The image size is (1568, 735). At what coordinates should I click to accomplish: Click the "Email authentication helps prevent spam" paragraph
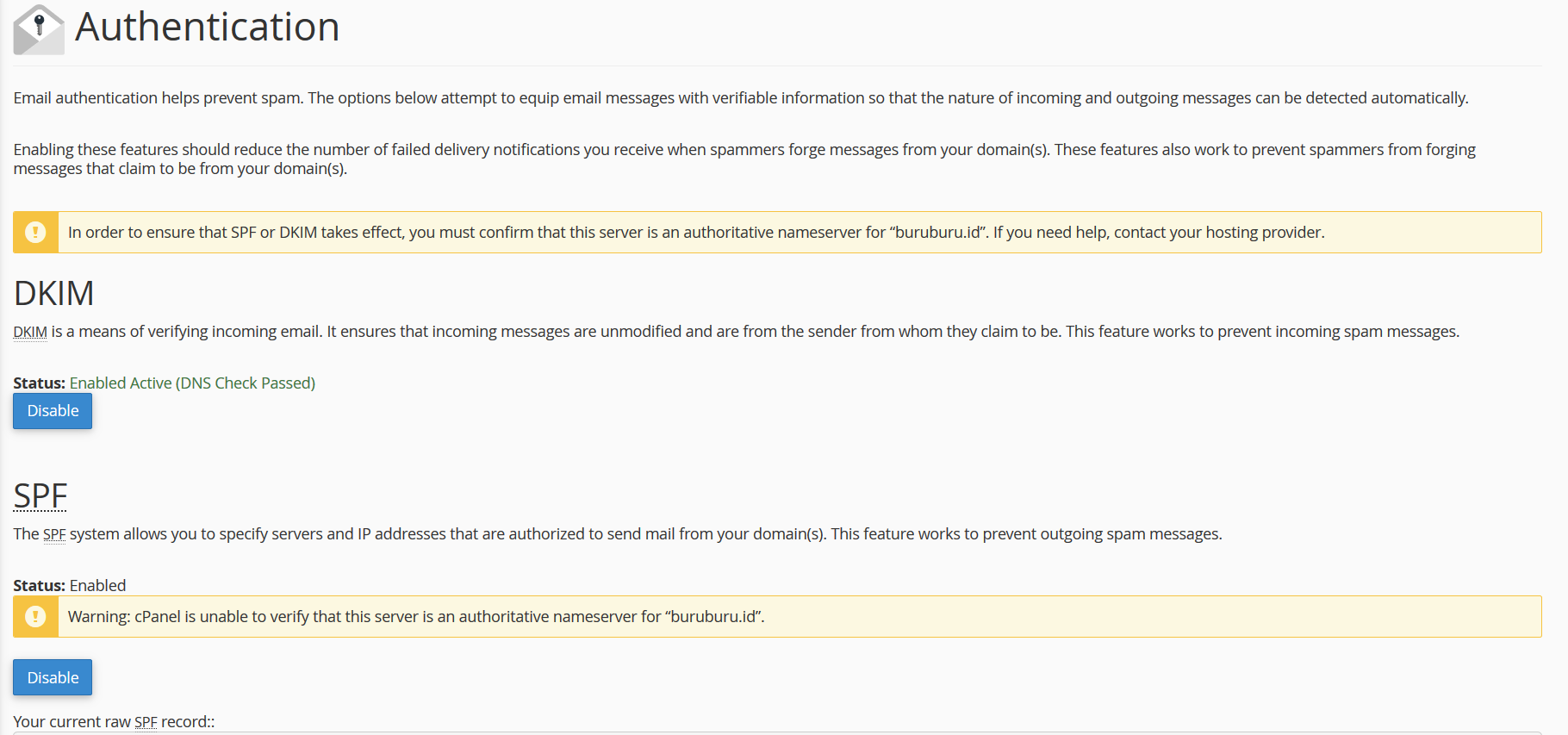(741, 98)
